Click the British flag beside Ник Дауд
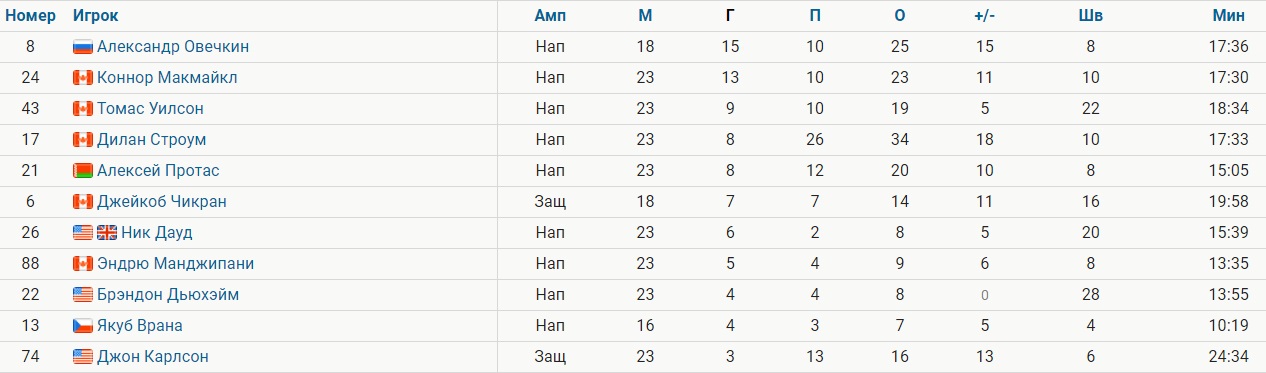This screenshot has width=1266, height=373. [x=107, y=233]
